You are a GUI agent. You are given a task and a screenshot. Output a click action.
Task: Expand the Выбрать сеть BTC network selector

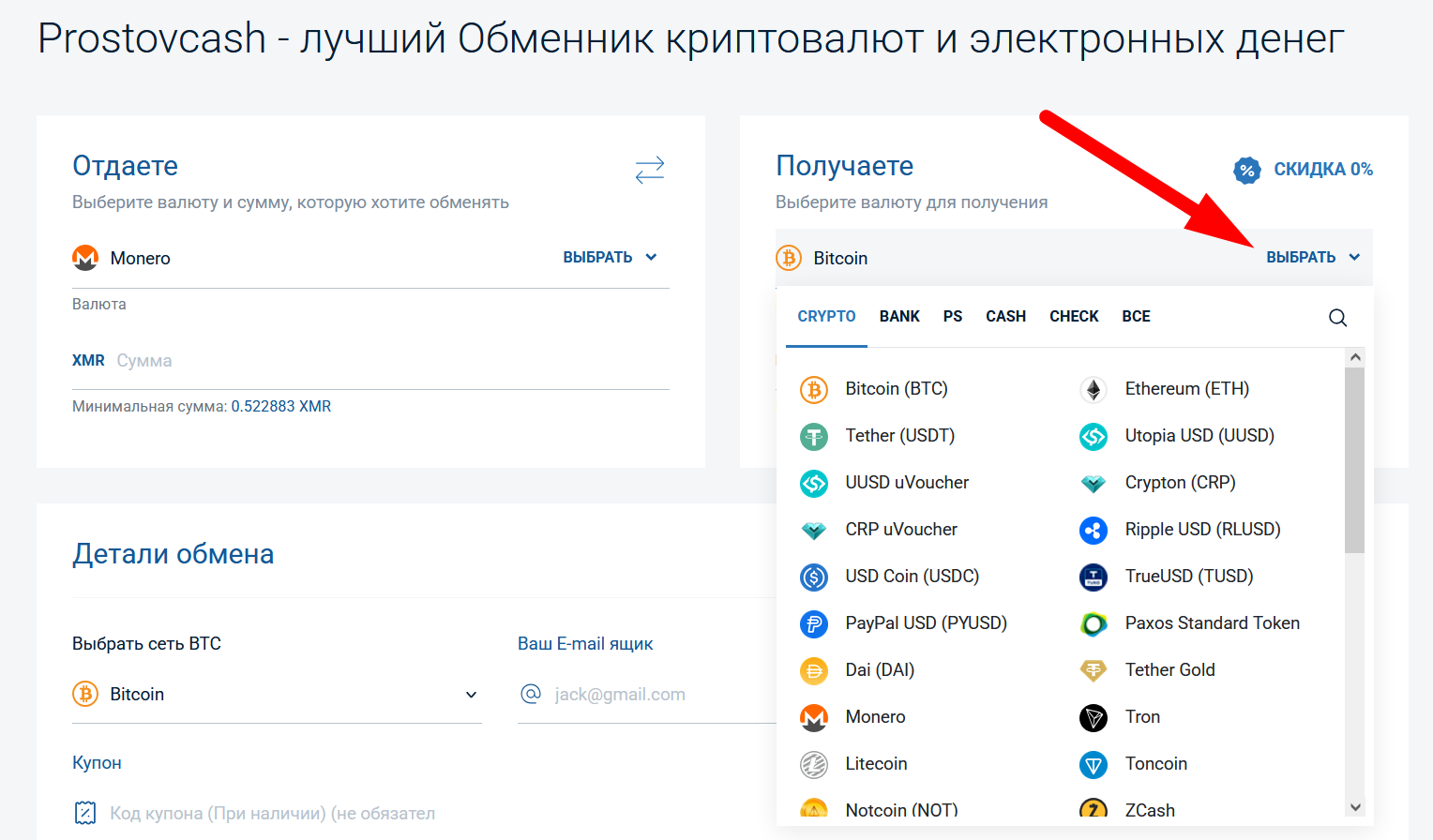point(277,695)
